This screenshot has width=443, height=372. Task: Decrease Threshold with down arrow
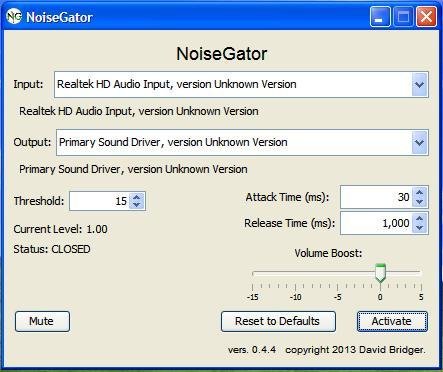tap(137, 205)
